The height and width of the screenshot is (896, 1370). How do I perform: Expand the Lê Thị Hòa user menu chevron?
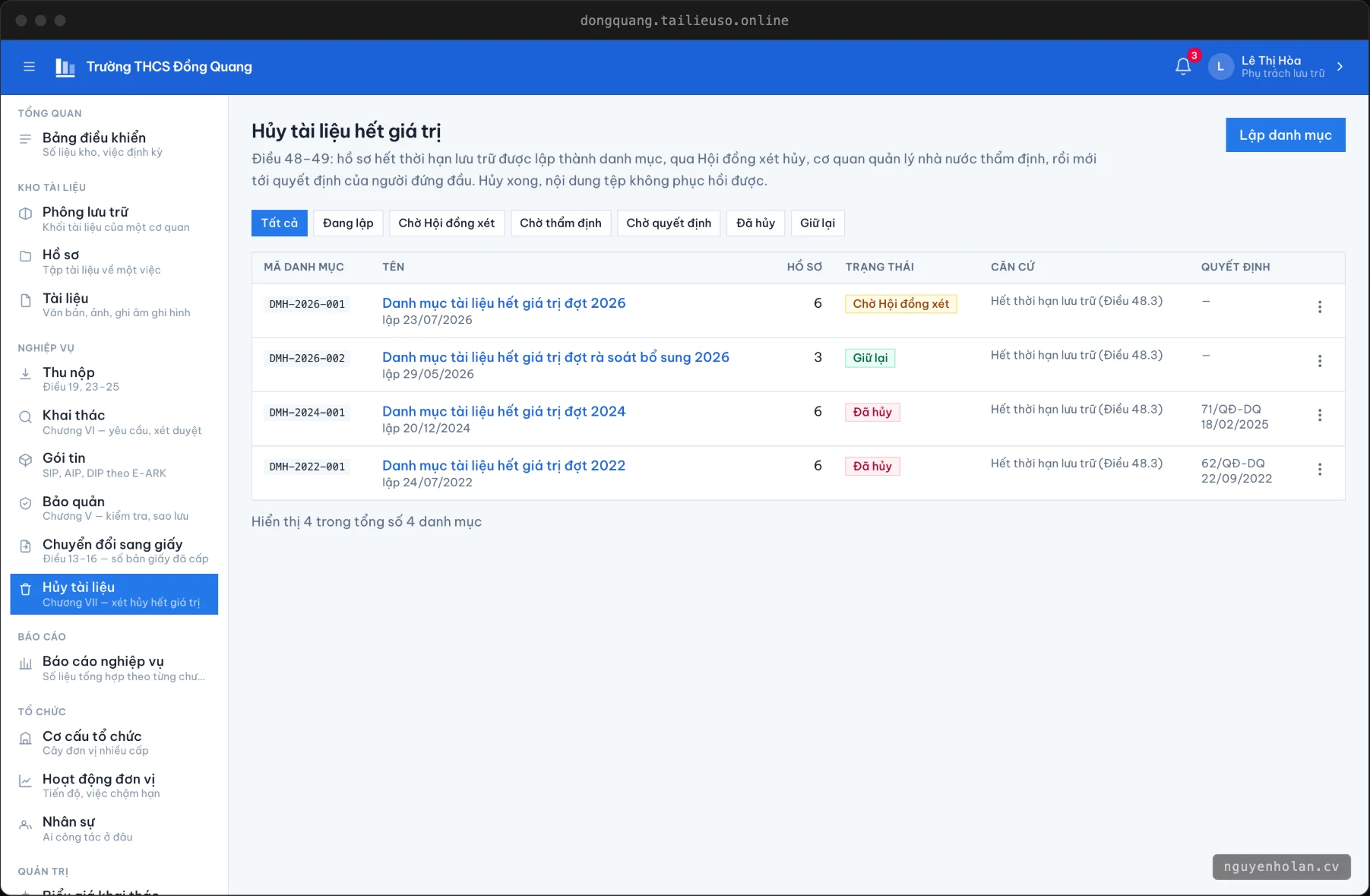point(1340,67)
